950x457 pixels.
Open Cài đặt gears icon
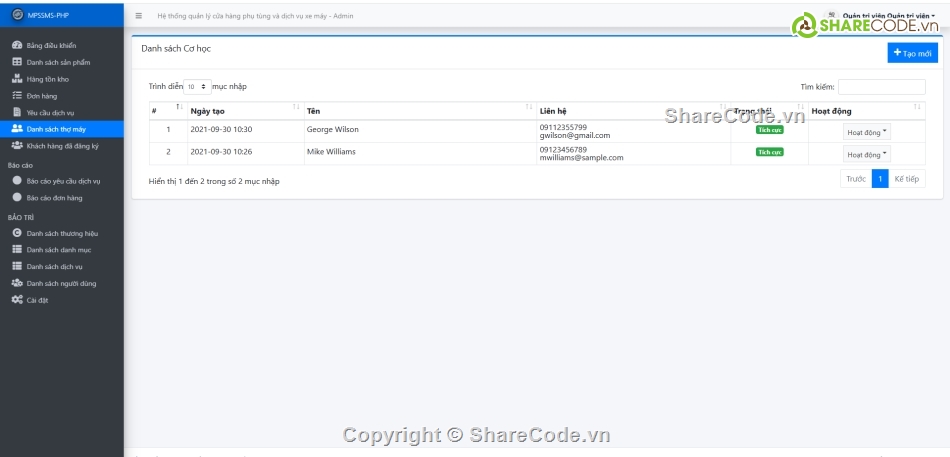coord(17,300)
